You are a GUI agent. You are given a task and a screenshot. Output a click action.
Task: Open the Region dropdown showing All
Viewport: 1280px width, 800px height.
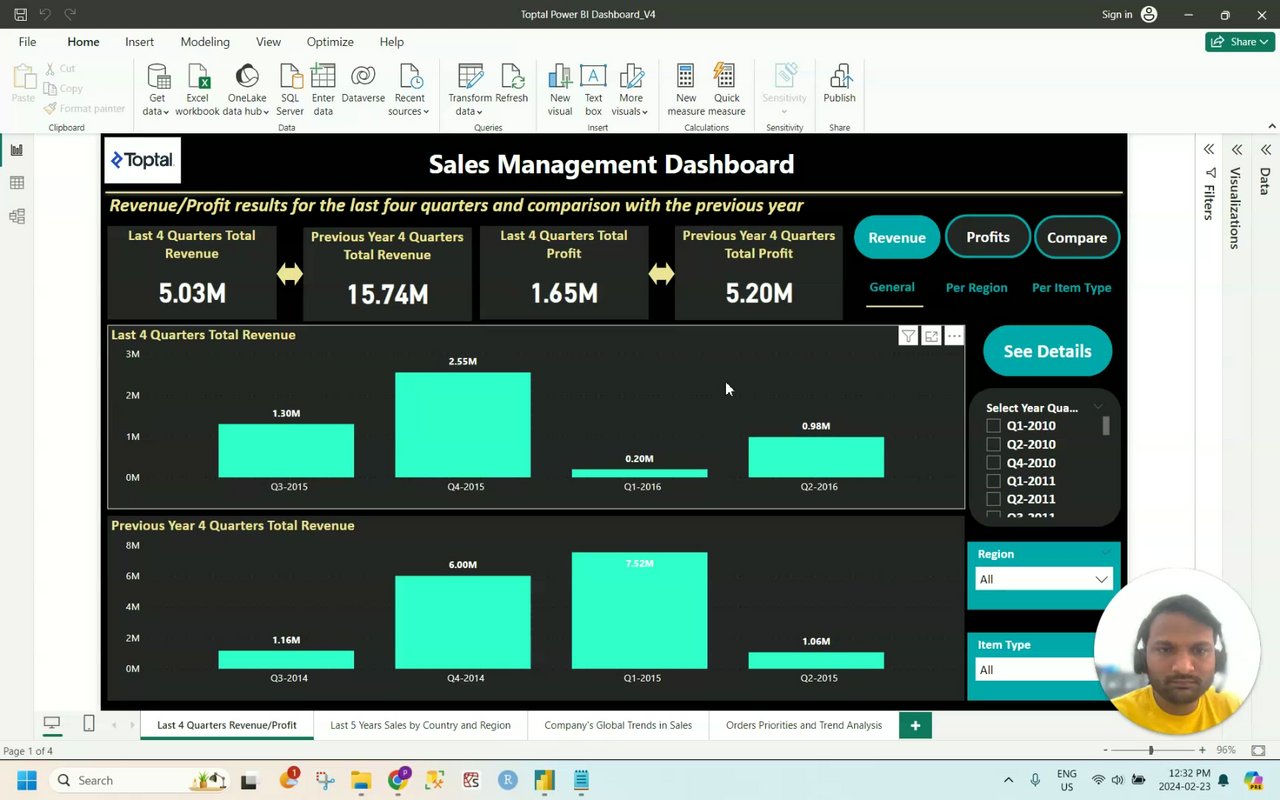point(1043,579)
